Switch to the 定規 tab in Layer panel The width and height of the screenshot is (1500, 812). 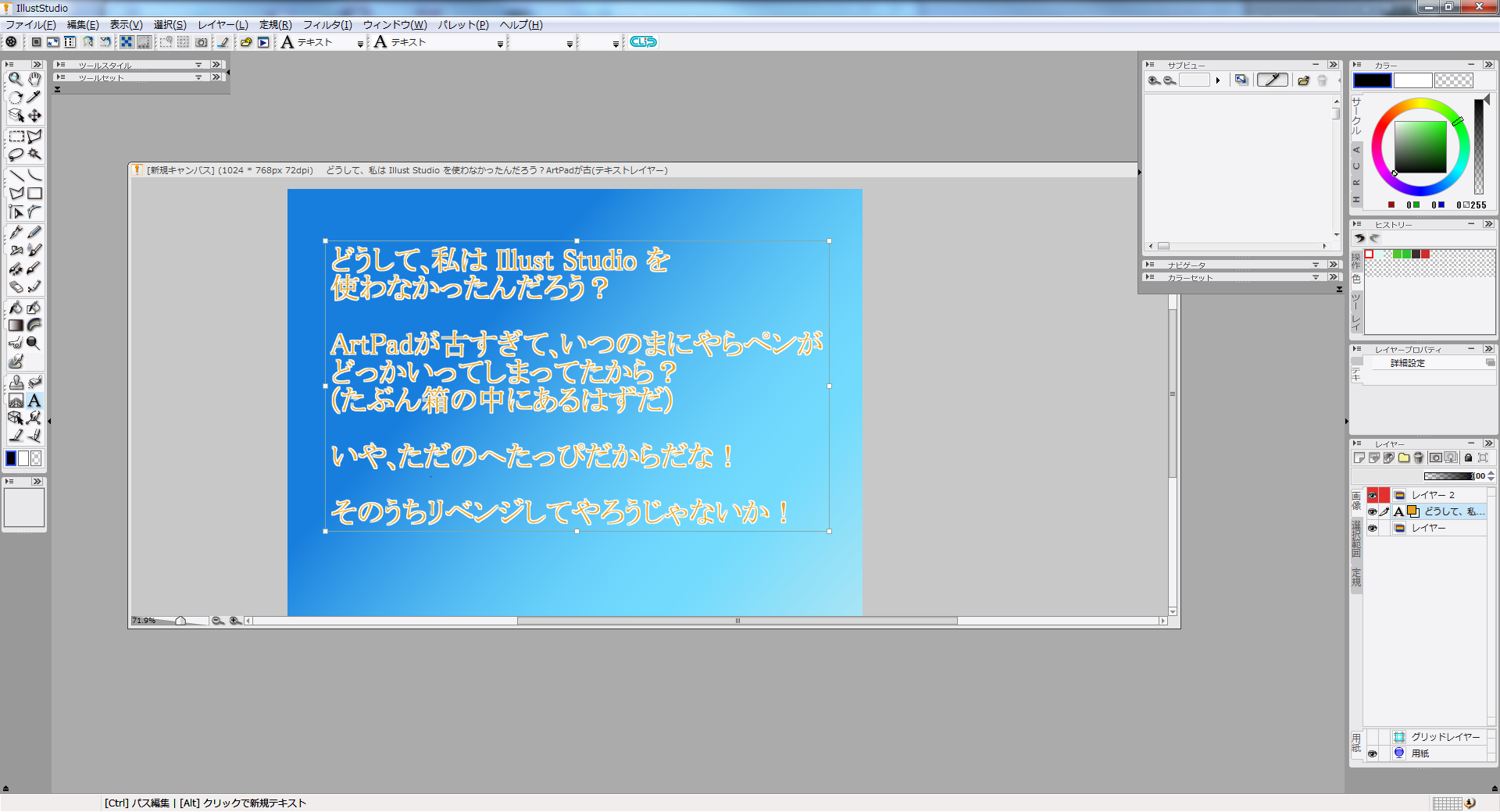click(x=1356, y=577)
